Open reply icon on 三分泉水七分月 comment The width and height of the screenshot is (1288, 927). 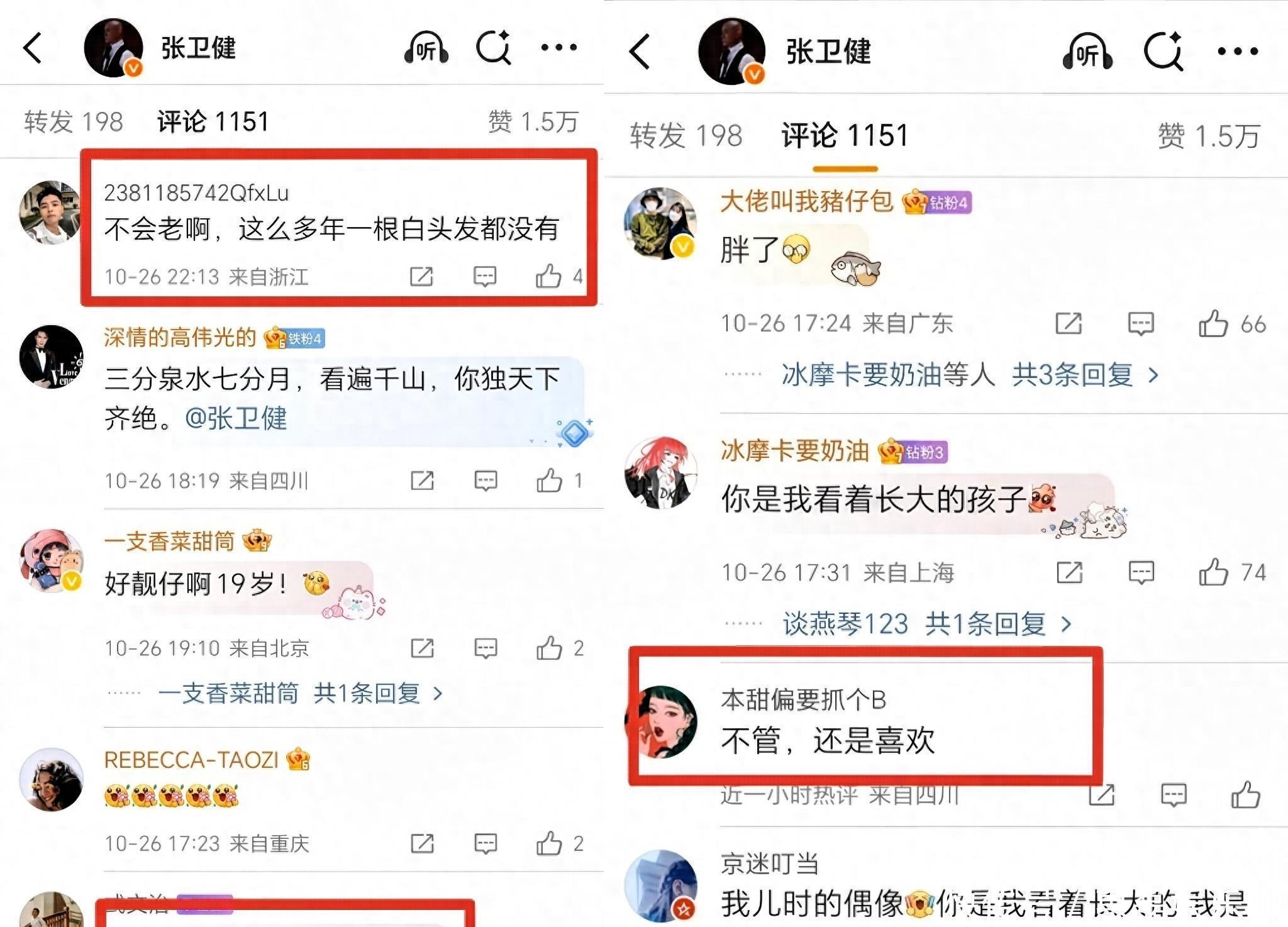(486, 481)
